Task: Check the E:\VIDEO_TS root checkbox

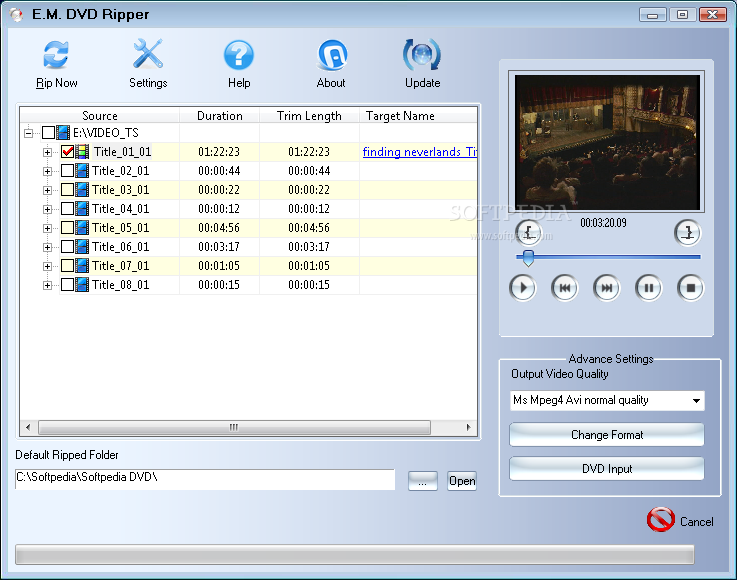Action: tap(48, 133)
